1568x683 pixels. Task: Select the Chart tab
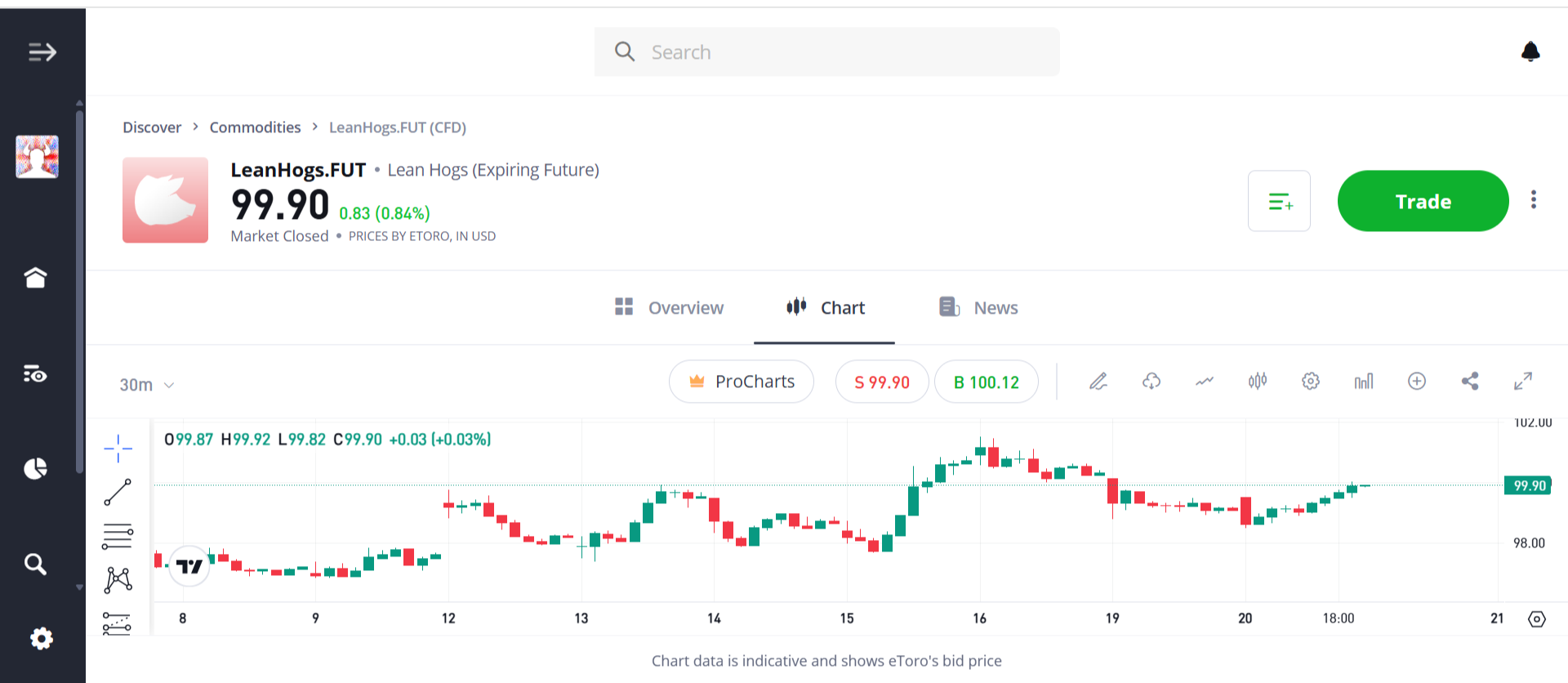tap(825, 308)
